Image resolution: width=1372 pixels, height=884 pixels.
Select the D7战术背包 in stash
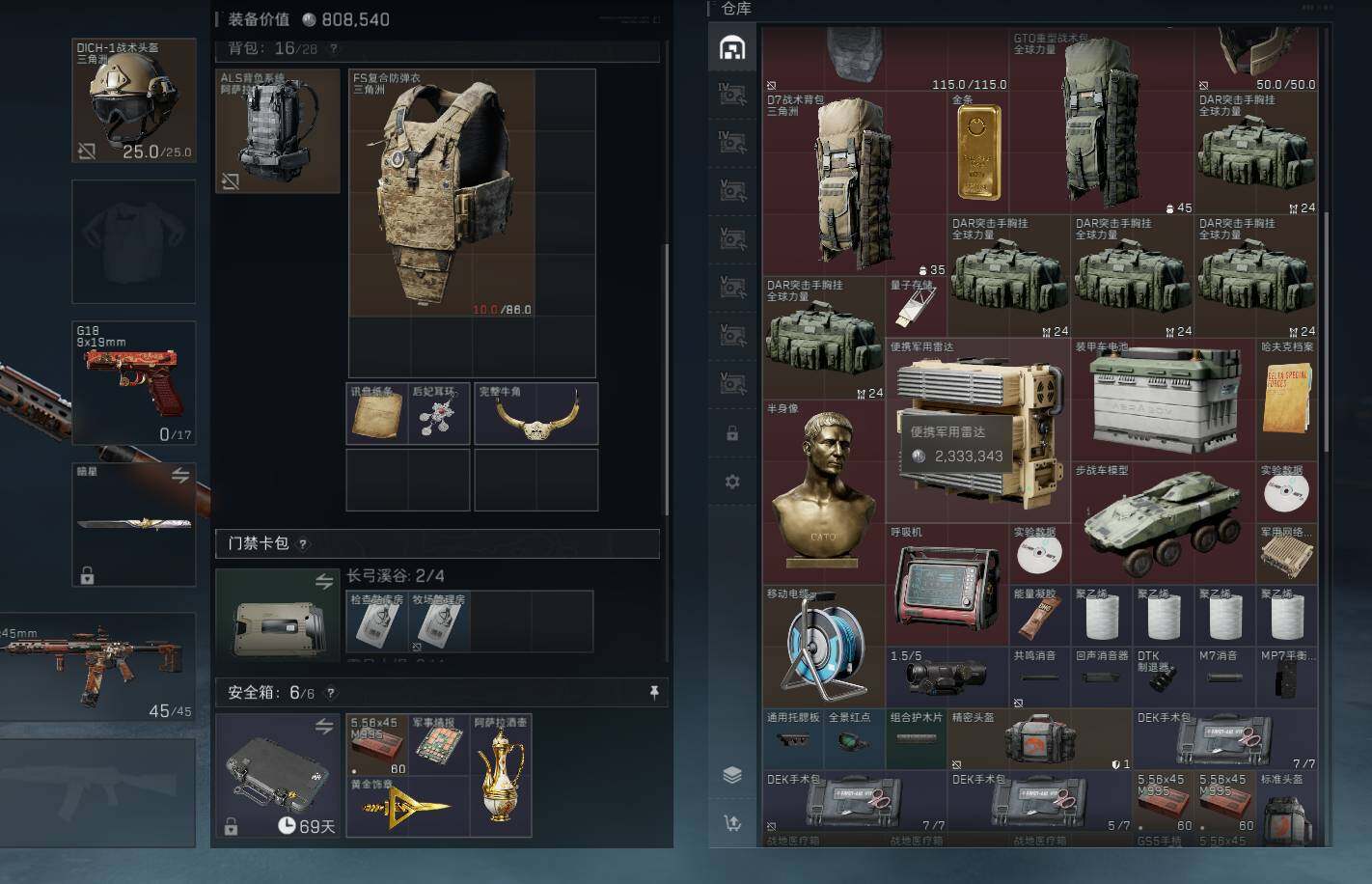(855, 184)
